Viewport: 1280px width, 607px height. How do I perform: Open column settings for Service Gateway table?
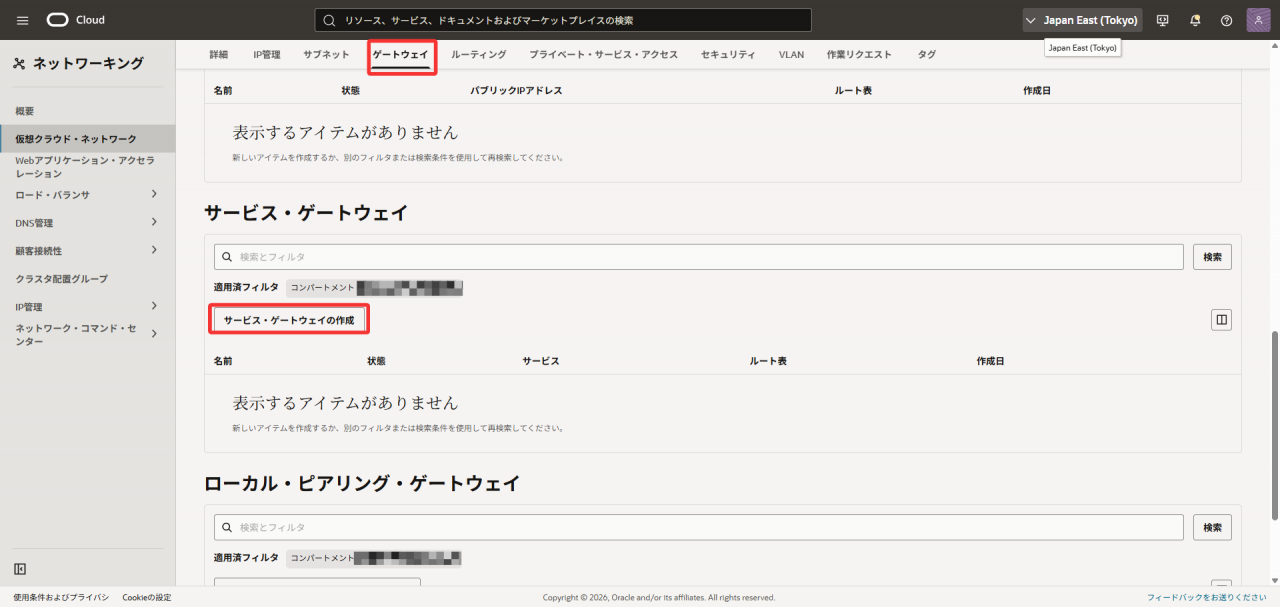(1221, 320)
